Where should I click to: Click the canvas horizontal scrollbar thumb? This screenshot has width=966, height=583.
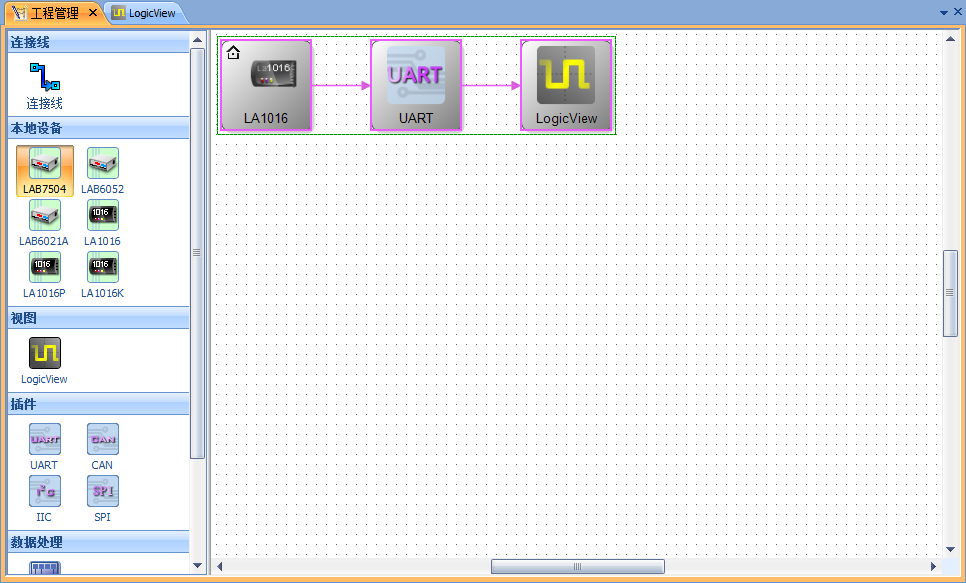pos(578,566)
